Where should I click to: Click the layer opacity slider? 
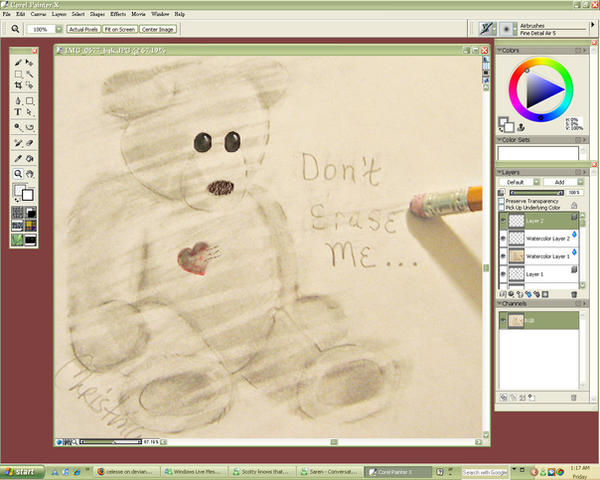536,193
